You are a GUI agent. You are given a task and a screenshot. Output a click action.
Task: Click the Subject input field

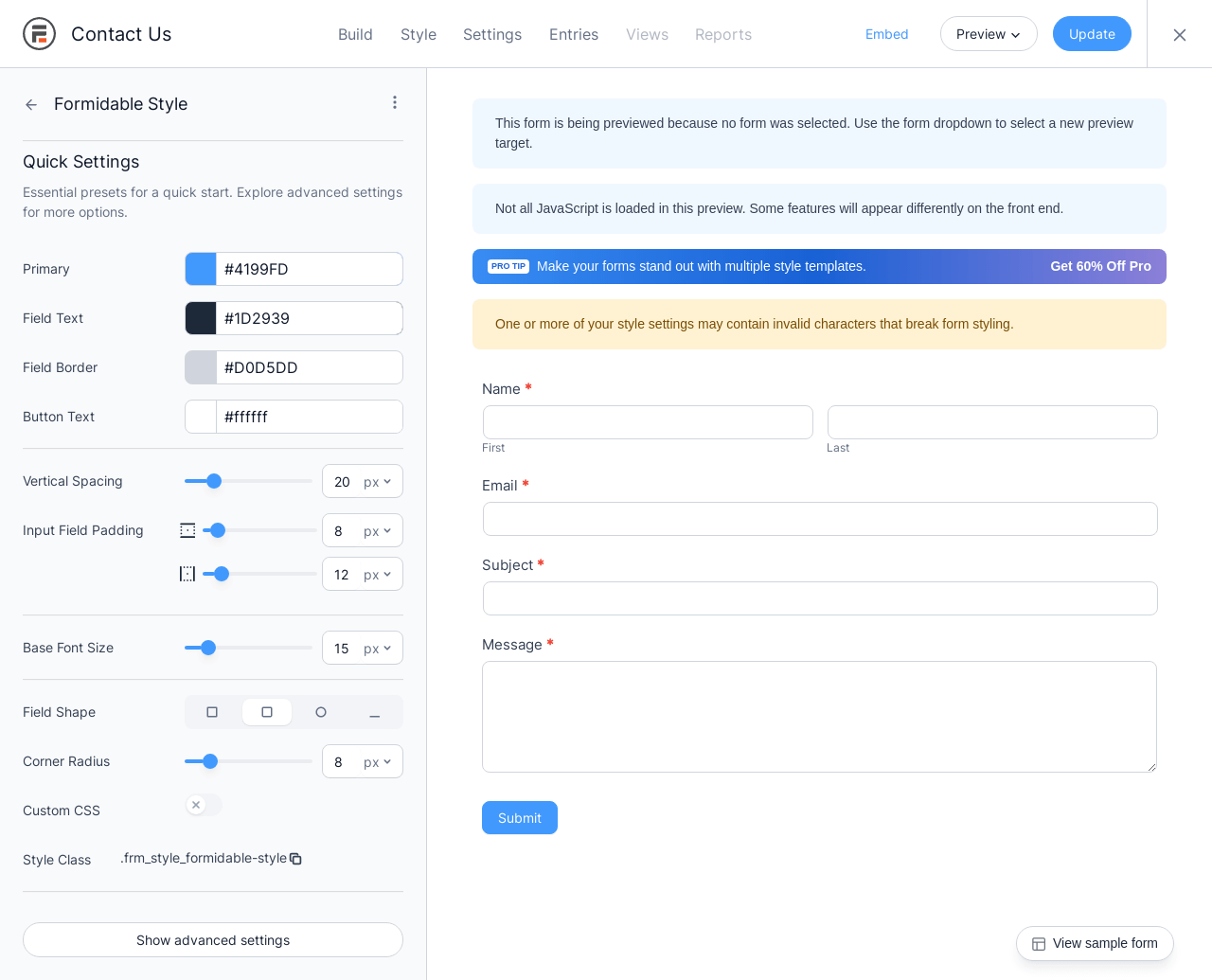820,598
